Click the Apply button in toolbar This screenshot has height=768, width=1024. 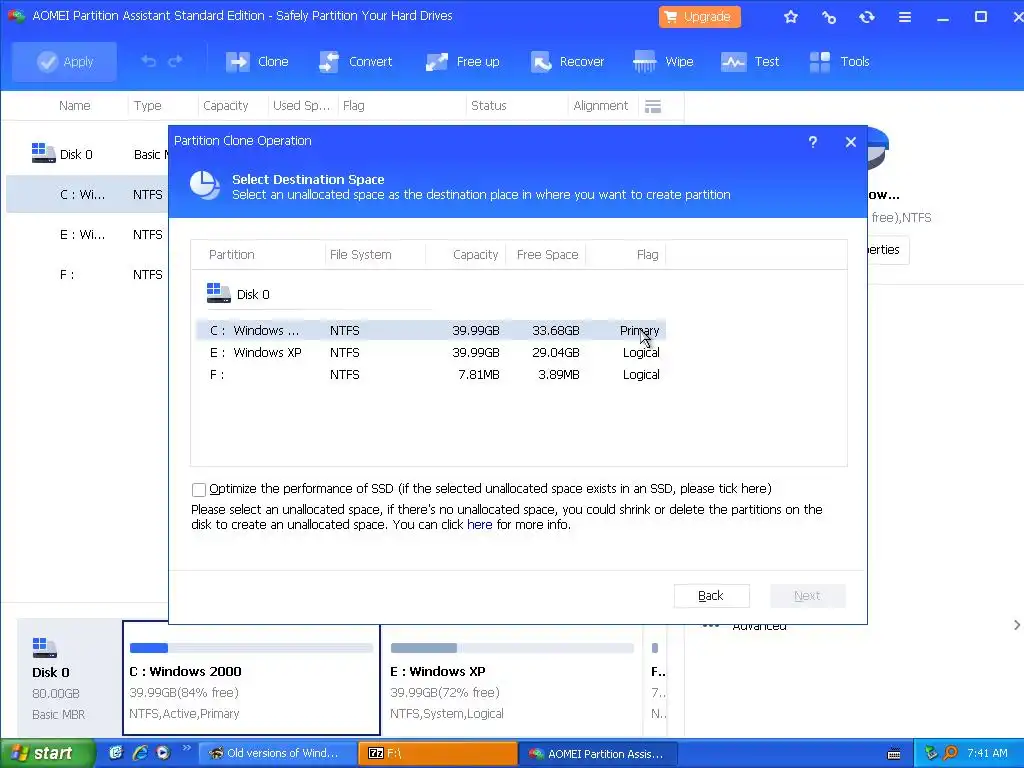tap(64, 61)
